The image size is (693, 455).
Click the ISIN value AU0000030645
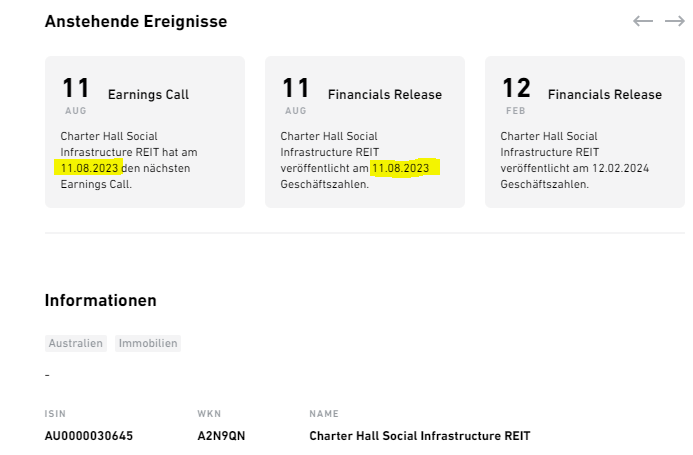coord(89,436)
